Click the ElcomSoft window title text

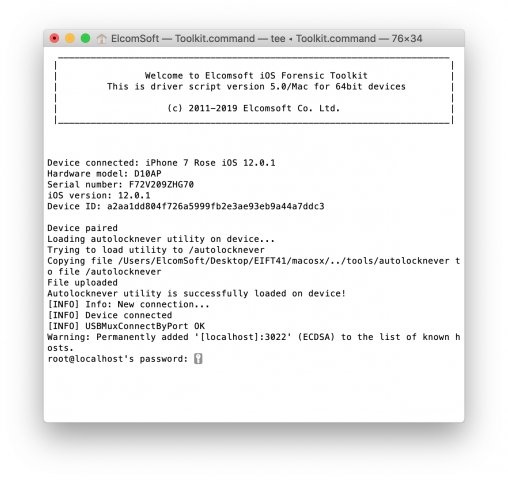point(267,38)
